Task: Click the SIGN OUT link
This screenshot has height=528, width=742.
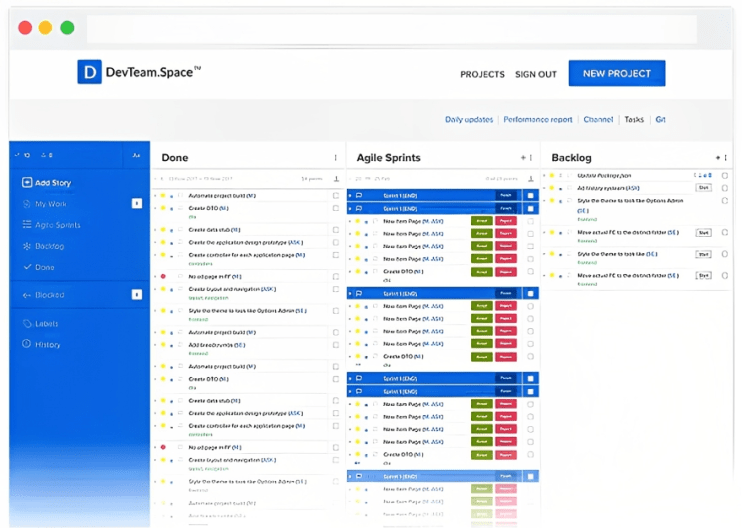Action: click(535, 74)
